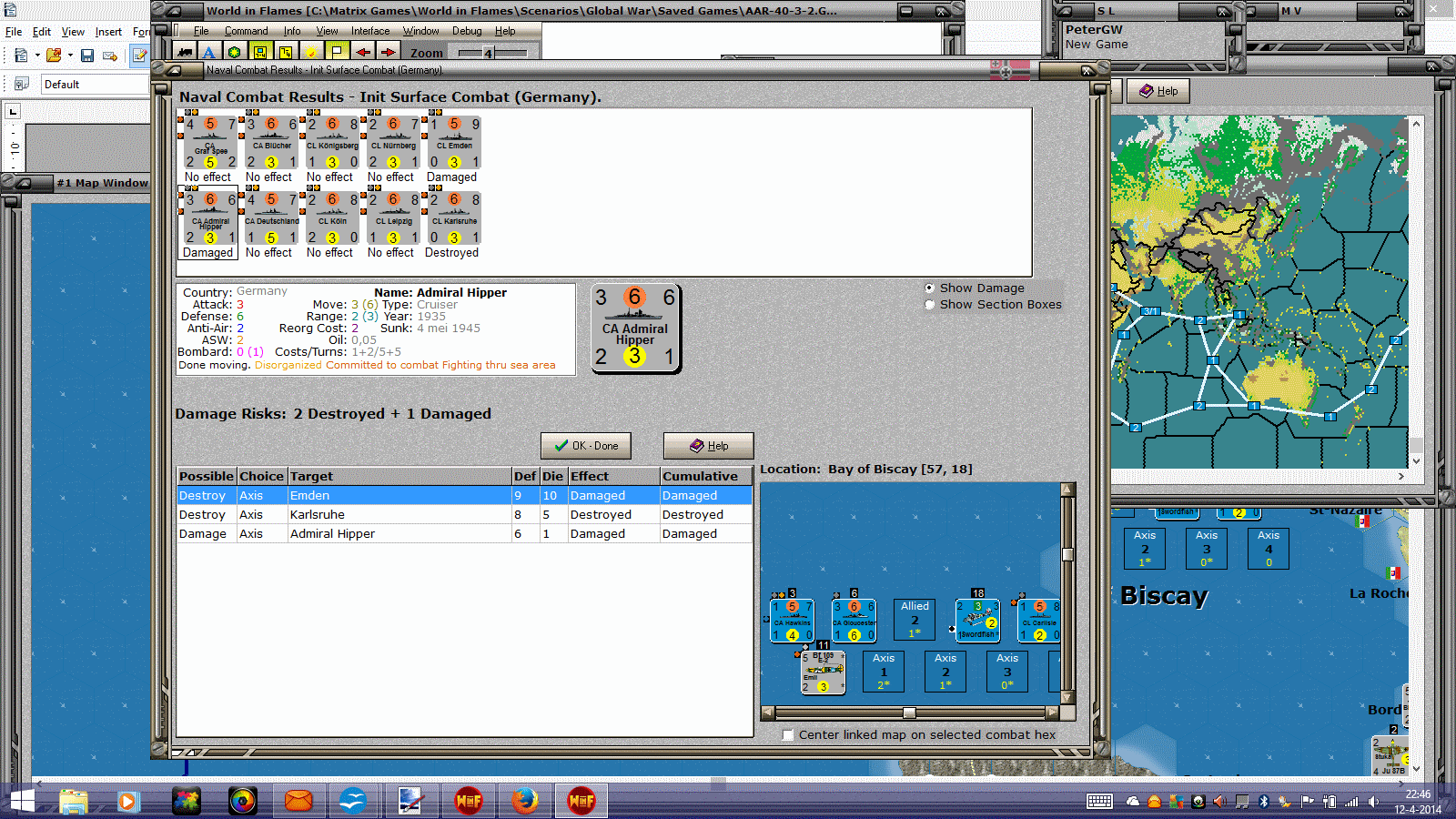Click the CL Carlisle counter on map
Screen dimensions: 1456x819
[x=1039, y=621]
